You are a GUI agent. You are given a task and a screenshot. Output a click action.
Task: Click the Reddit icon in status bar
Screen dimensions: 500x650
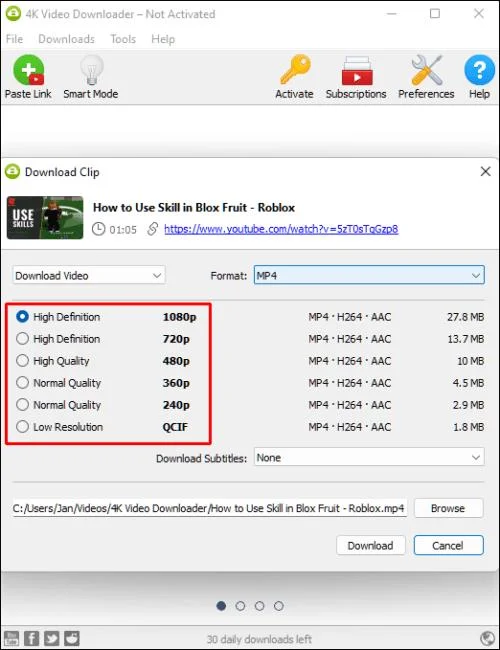72,638
